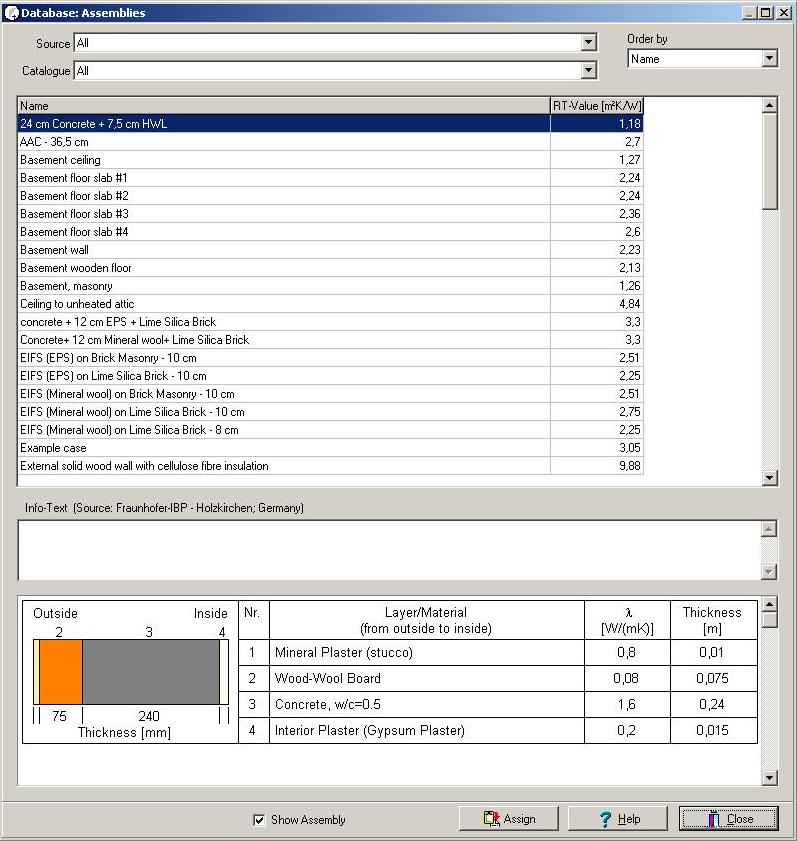This screenshot has width=797, height=841.
Task: Click the Close button at the bottom
Action: tap(728, 819)
